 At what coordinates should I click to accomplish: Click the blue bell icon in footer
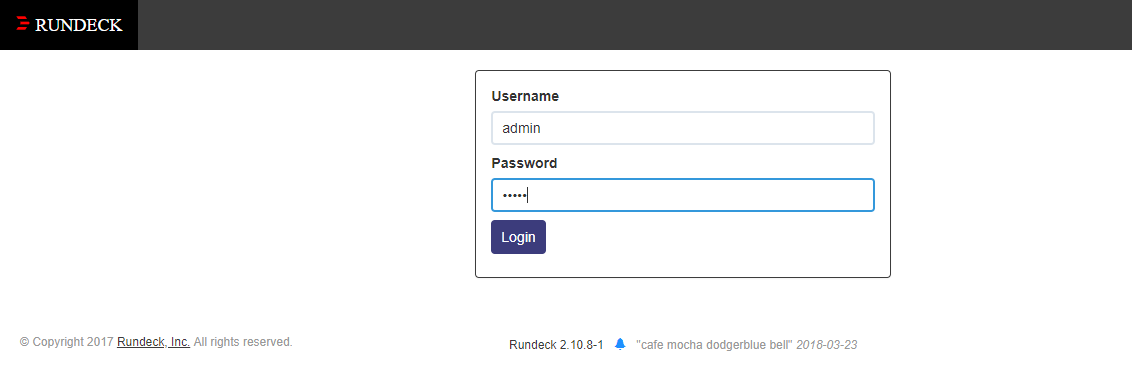(x=619, y=344)
